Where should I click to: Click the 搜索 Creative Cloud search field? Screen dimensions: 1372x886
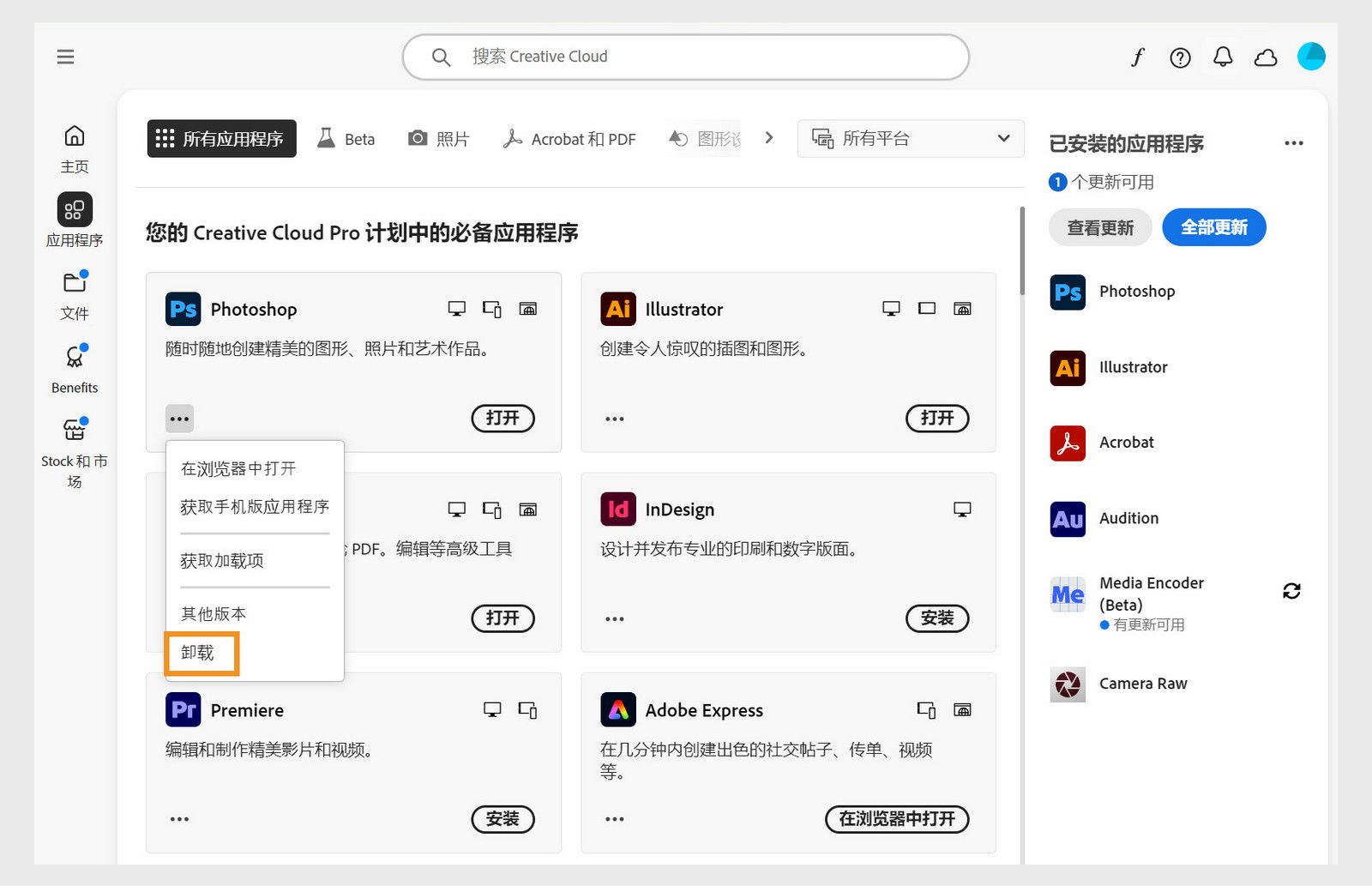pos(684,57)
